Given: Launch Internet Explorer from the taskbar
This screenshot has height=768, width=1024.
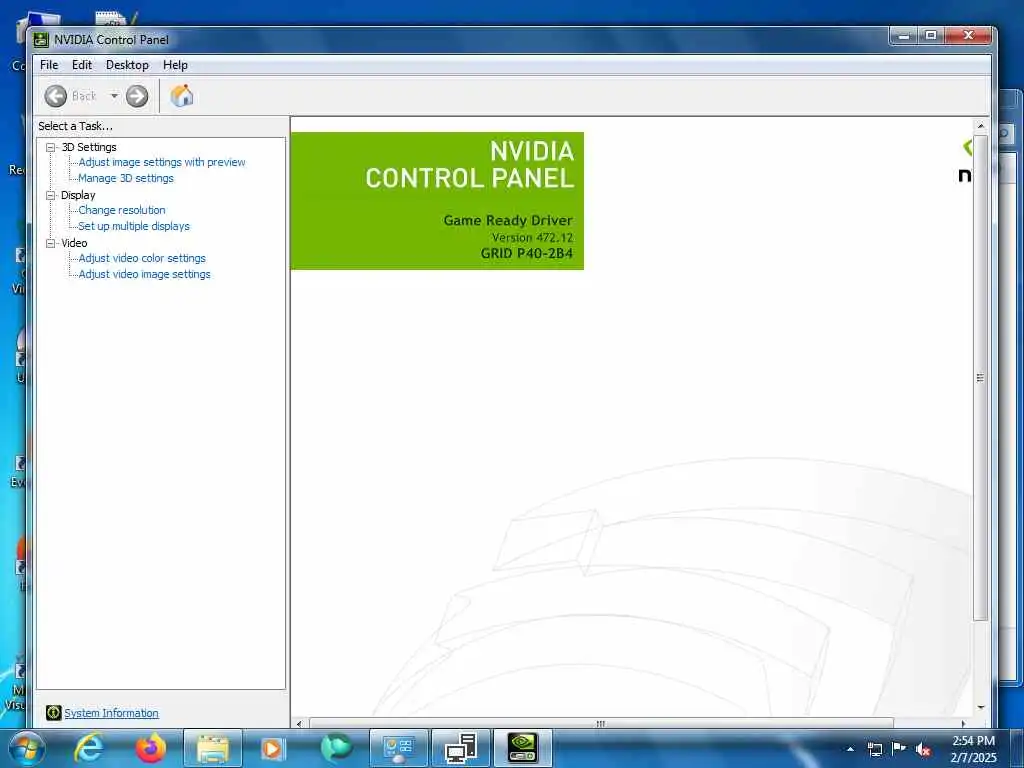Looking at the screenshot, I should (x=89, y=748).
